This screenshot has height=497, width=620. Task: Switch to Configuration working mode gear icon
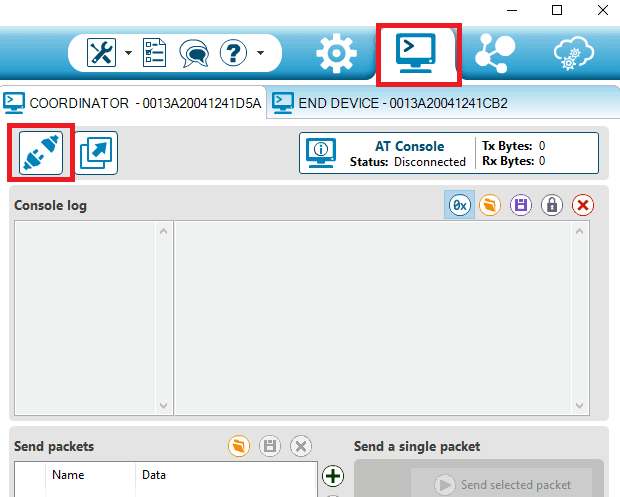336,52
